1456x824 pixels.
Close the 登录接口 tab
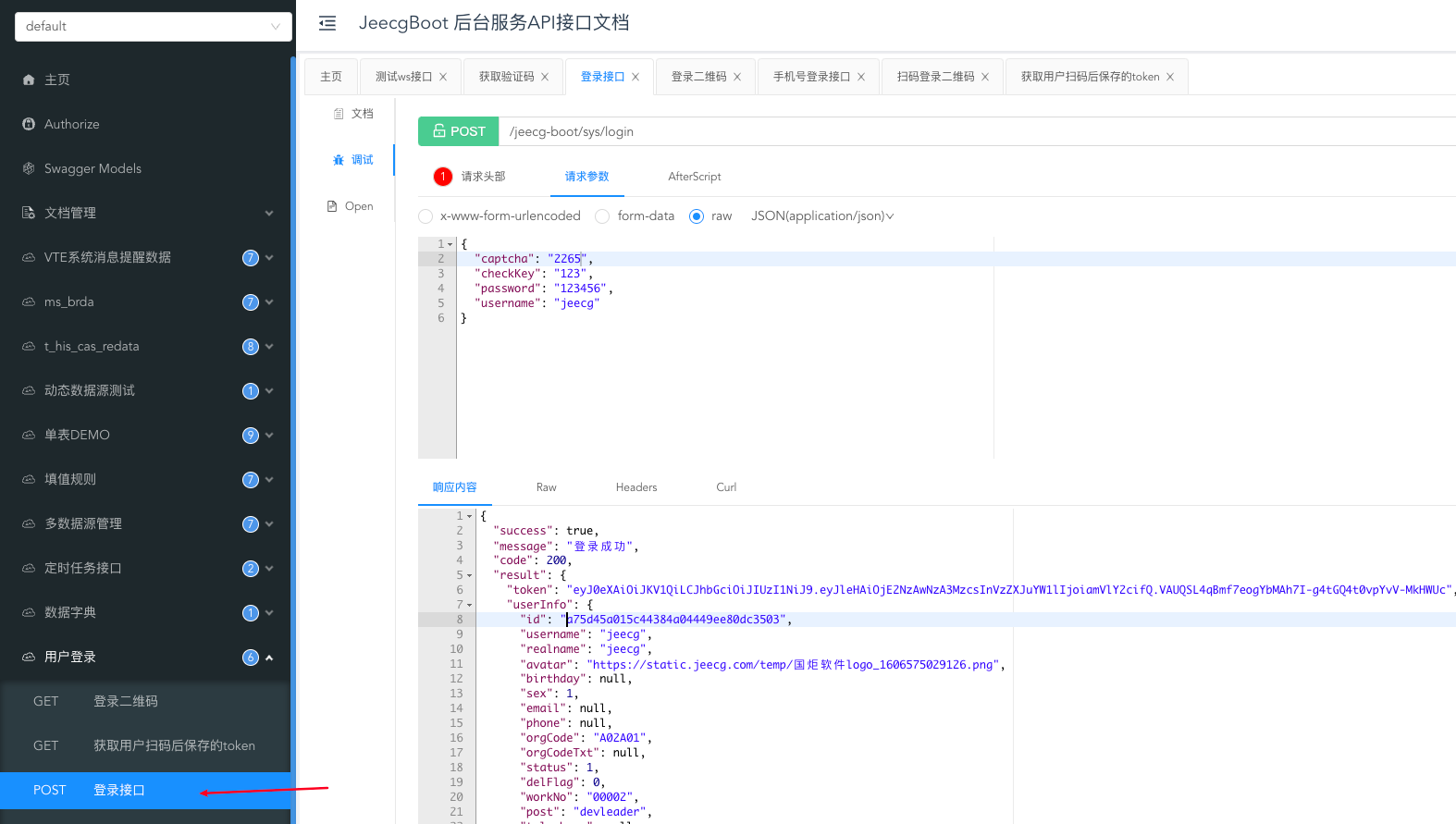tap(635, 77)
